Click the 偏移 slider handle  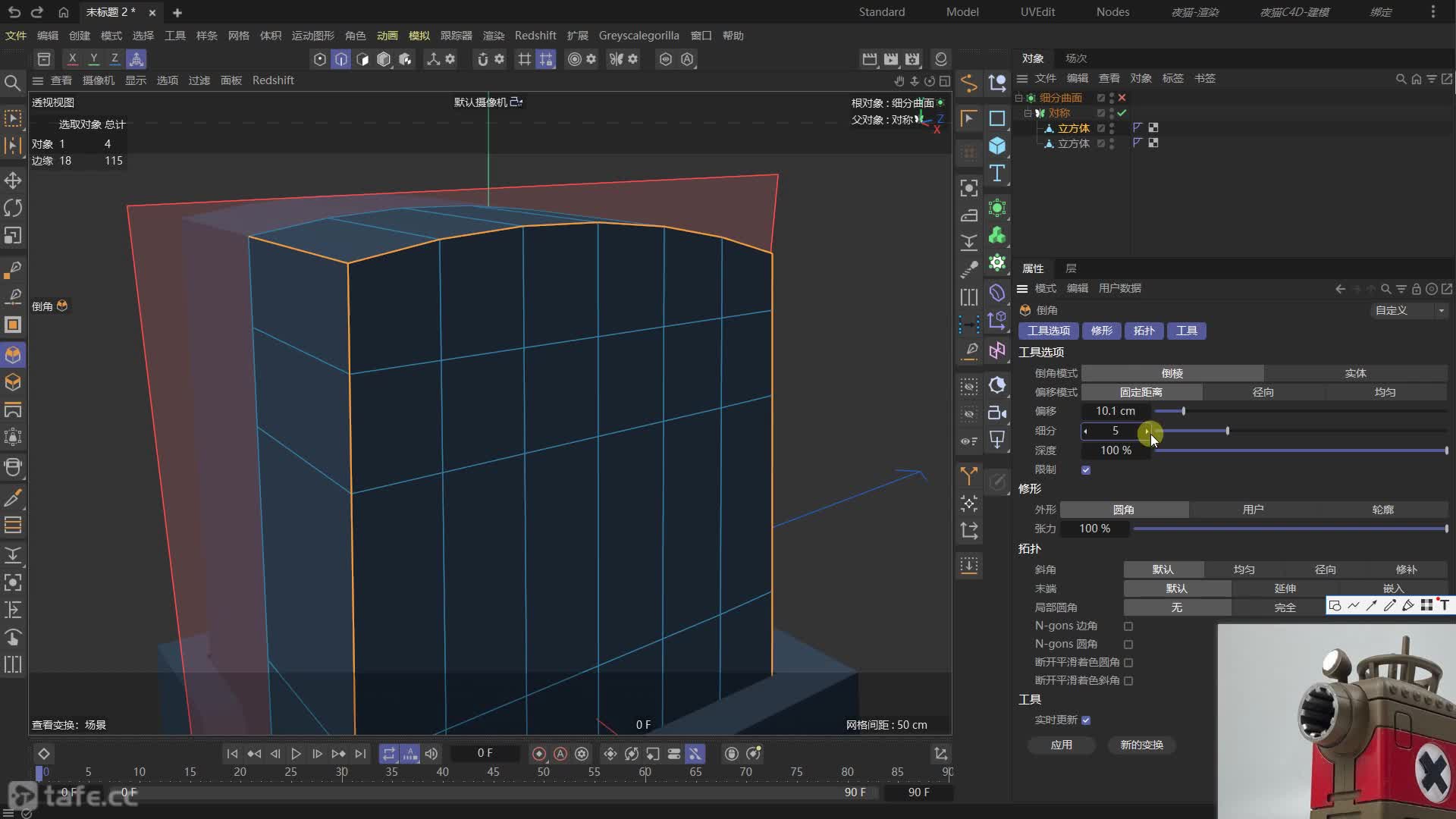click(x=1183, y=411)
